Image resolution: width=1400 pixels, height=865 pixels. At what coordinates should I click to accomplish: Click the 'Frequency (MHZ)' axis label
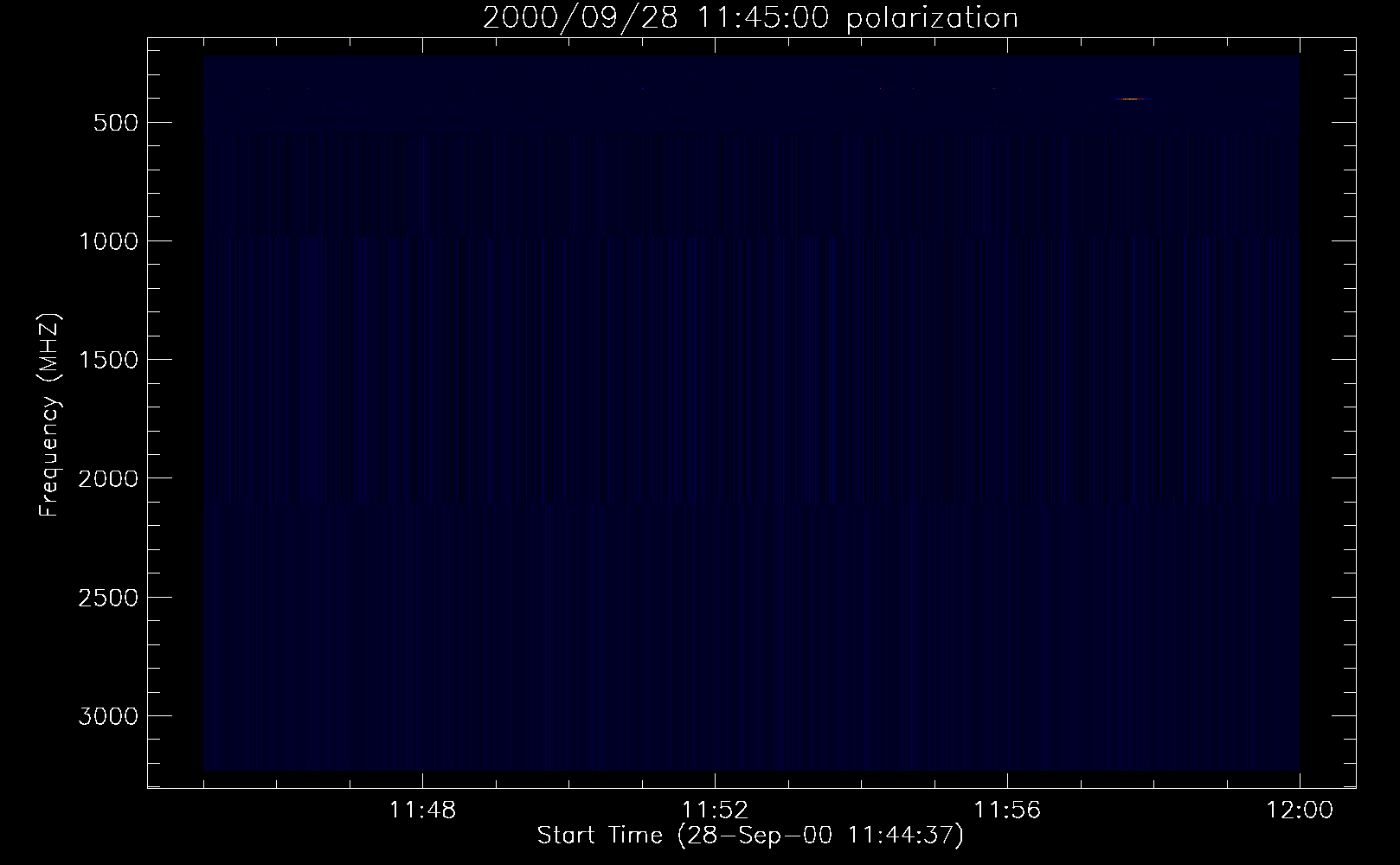[50, 415]
